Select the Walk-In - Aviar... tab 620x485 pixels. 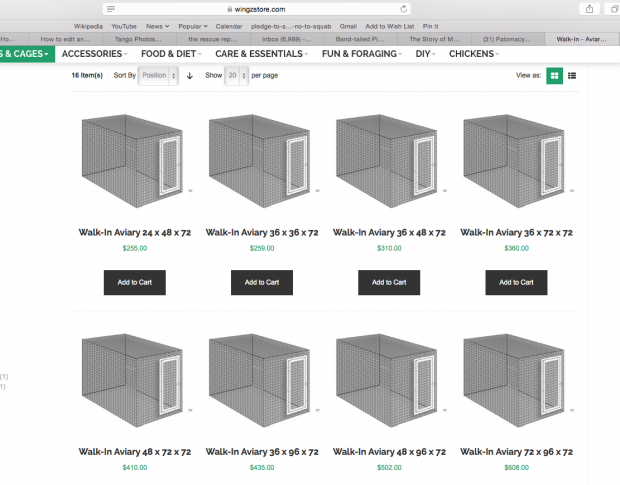582,39
